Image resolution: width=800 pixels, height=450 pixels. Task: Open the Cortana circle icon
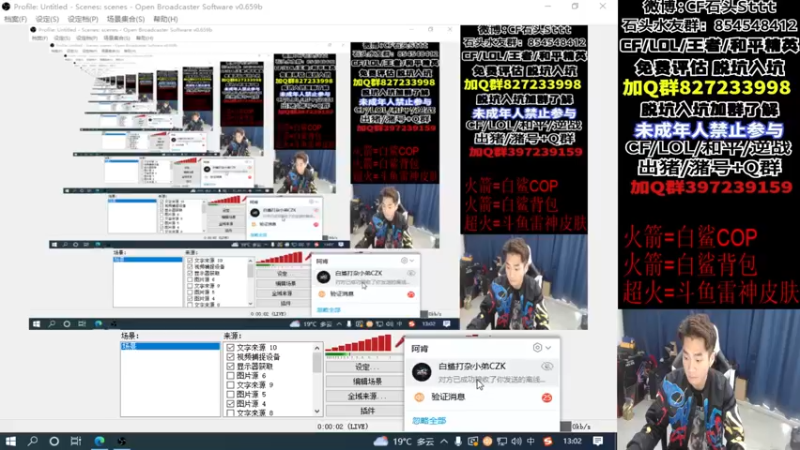[x=54, y=441]
